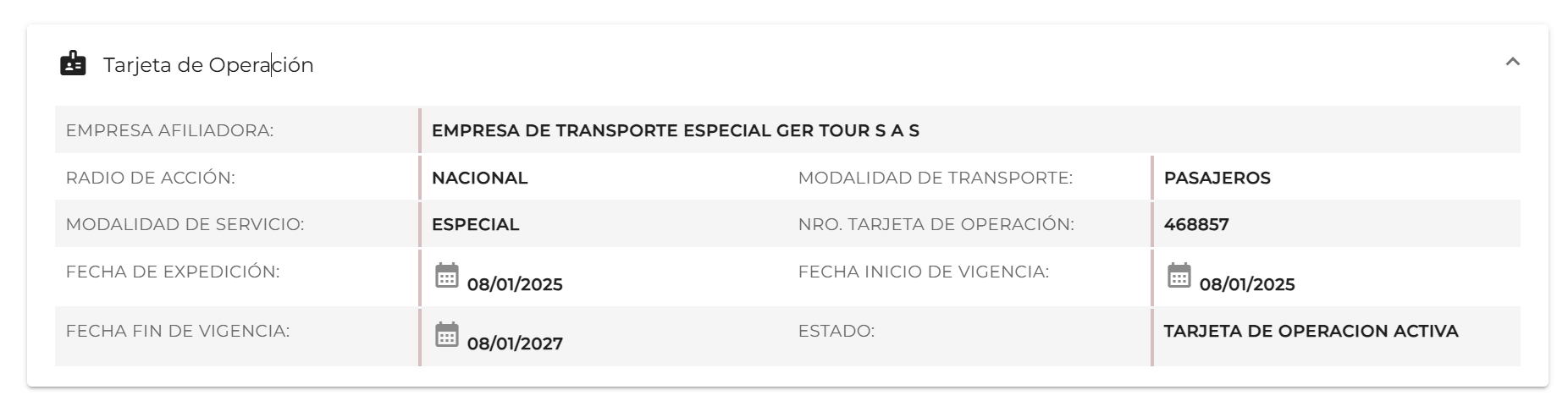Click calendar icon beside Fecha Inicio de Vigencia

pos(1179,276)
